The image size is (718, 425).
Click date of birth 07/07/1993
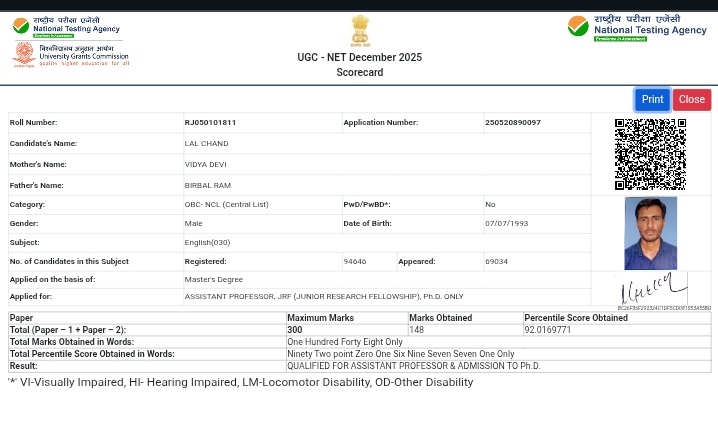click(507, 223)
